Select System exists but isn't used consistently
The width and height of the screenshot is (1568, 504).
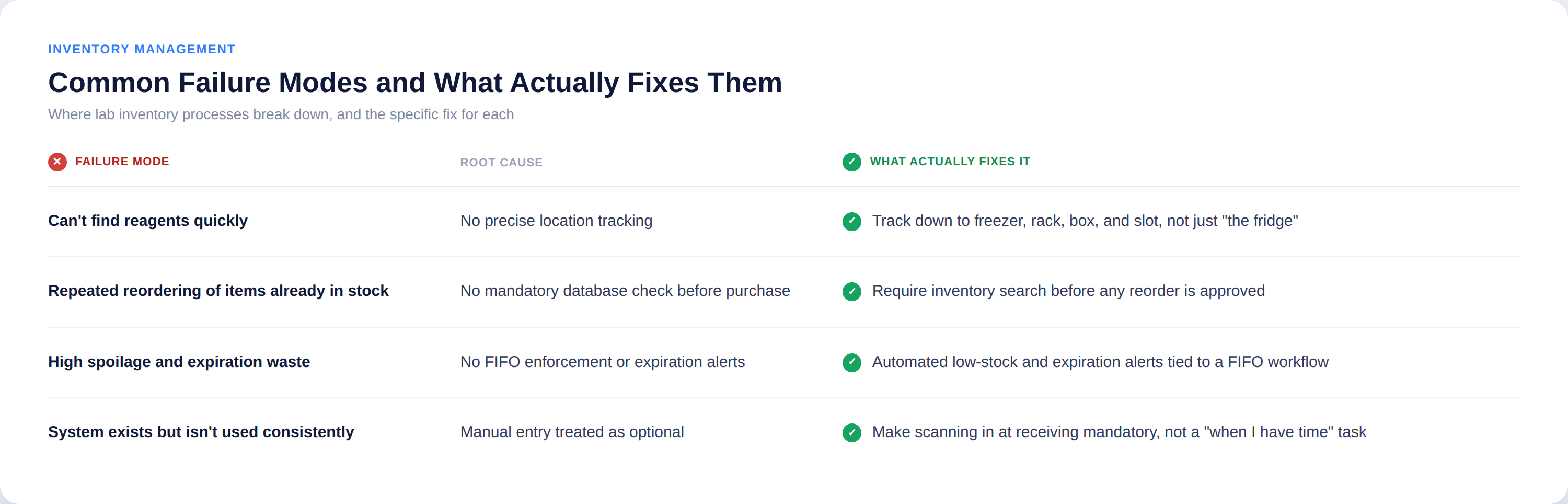201,431
